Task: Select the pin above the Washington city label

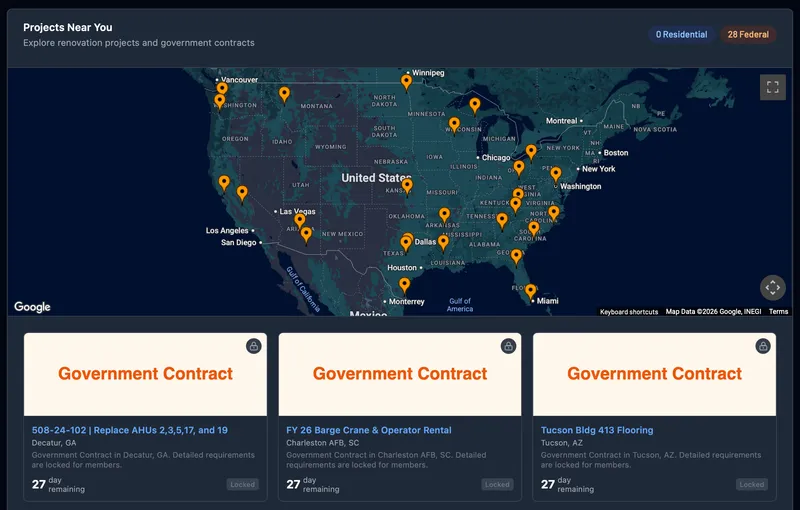Action: point(556,175)
